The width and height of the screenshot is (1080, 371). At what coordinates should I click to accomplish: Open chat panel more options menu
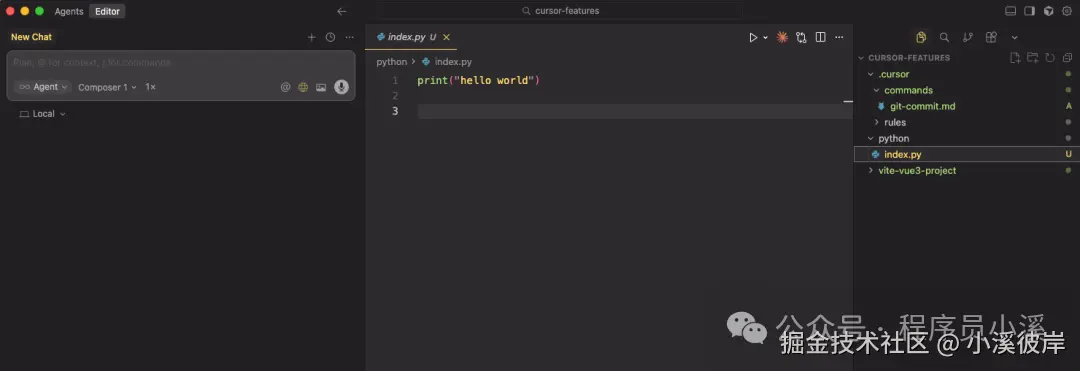pos(349,37)
